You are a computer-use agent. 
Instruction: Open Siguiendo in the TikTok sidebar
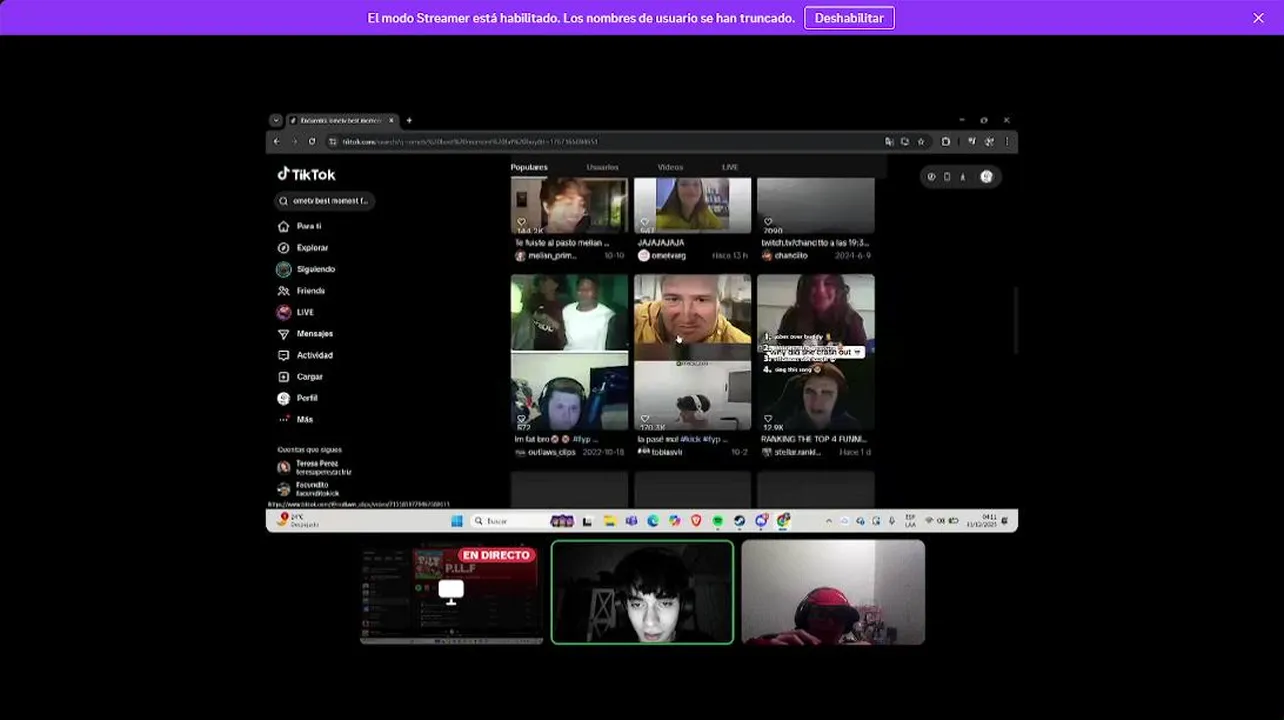click(x=306, y=269)
